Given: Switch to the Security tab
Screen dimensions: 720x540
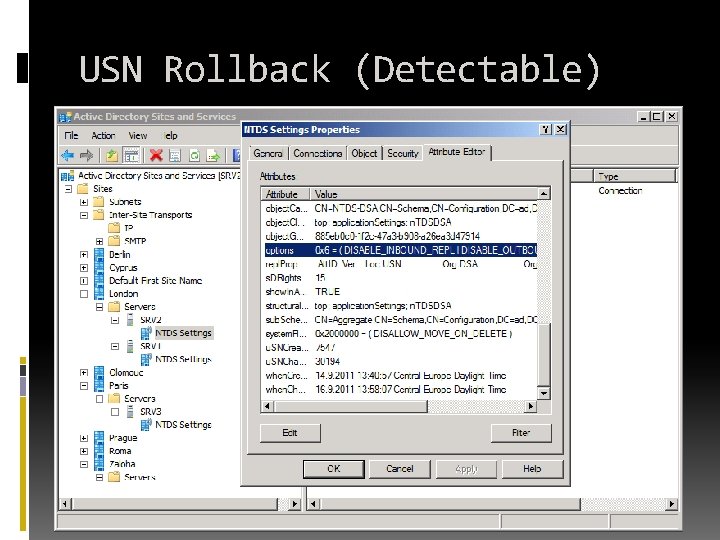Looking at the screenshot, I should [403, 153].
